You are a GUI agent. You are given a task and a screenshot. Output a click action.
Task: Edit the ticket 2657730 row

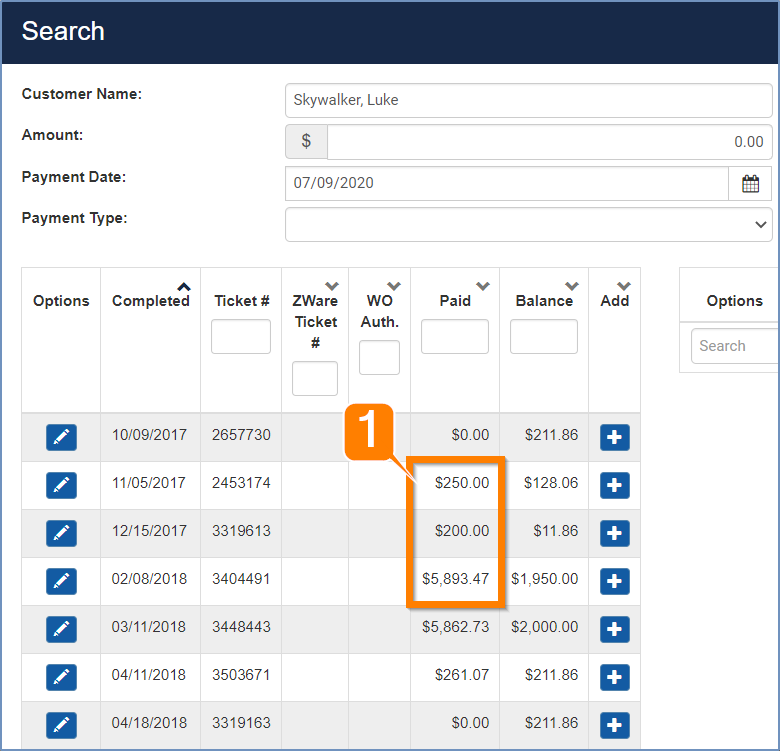click(61, 437)
